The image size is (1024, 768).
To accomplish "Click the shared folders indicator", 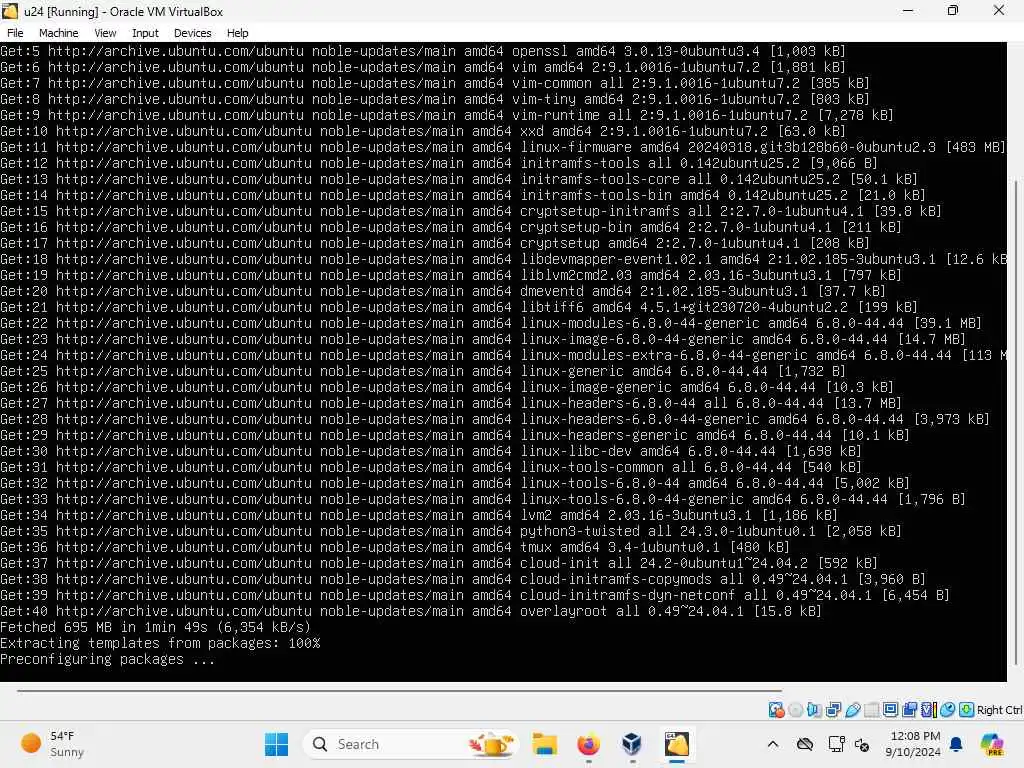I will pyautogui.click(x=872, y=709).
